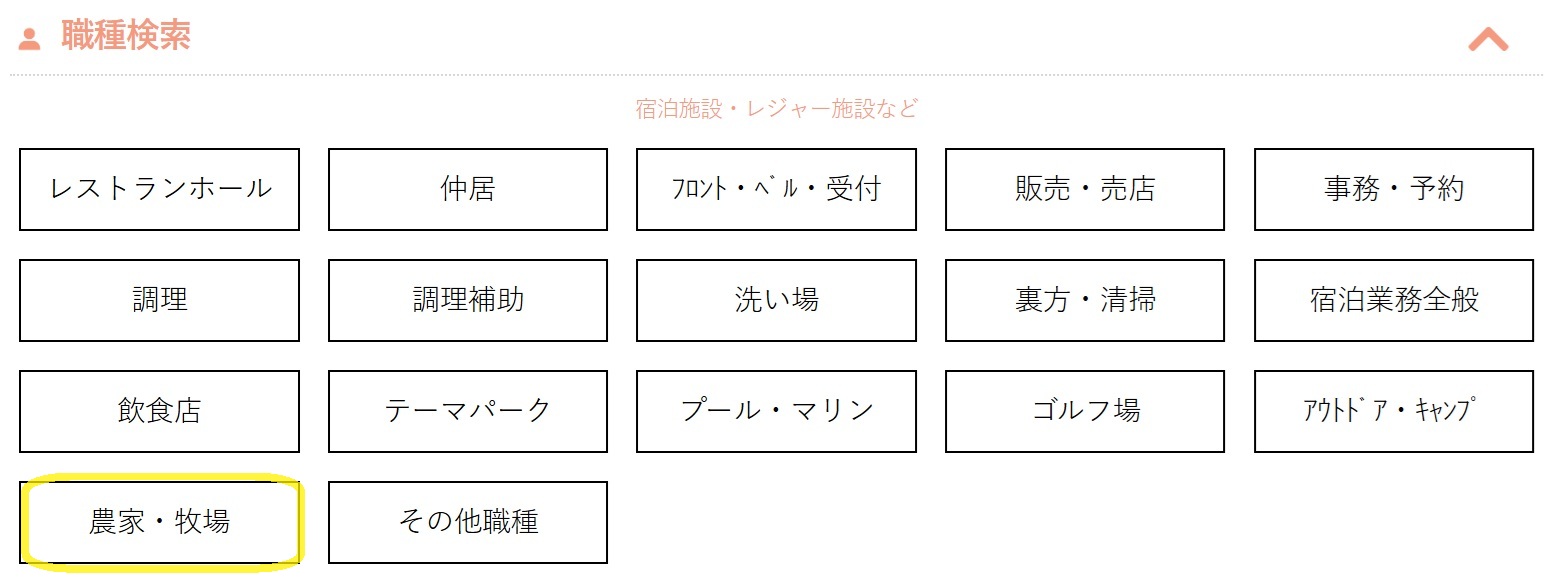Screen dimensions: 1553x583
Task: Choose the 宿泊業務全般 button
Action: [1394, 300]
